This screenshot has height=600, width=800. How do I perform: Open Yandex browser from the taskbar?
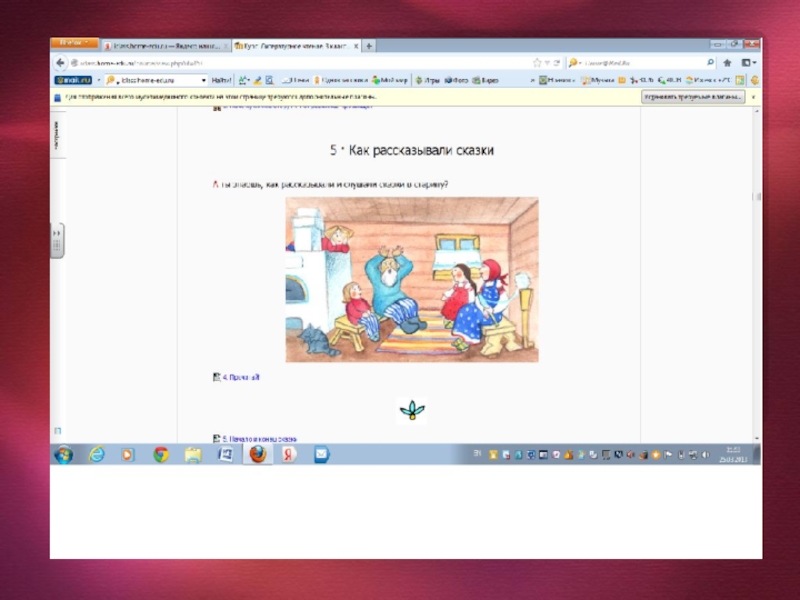tap(289, 455)
